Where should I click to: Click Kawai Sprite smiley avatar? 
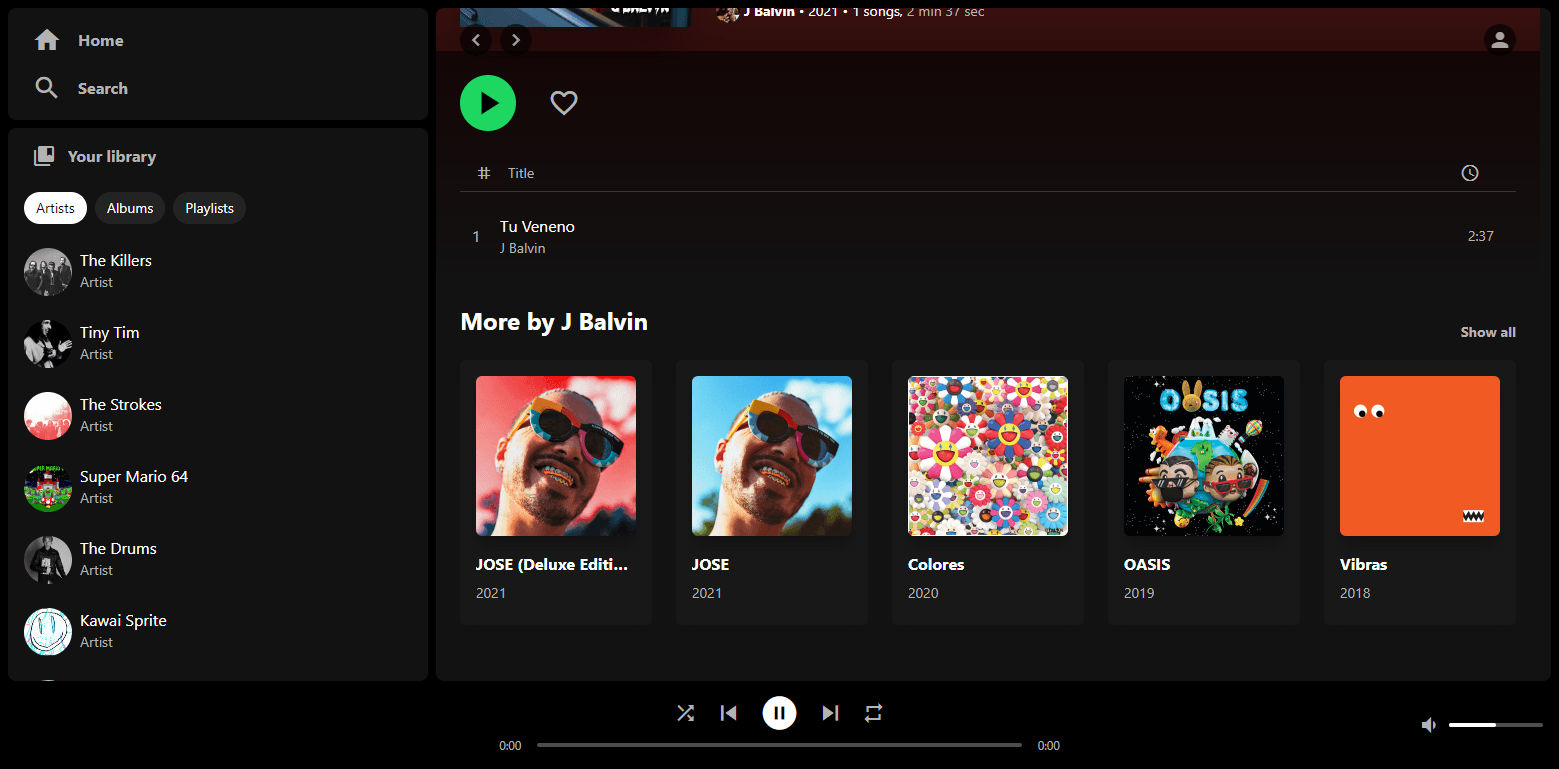tap(48, 632)
